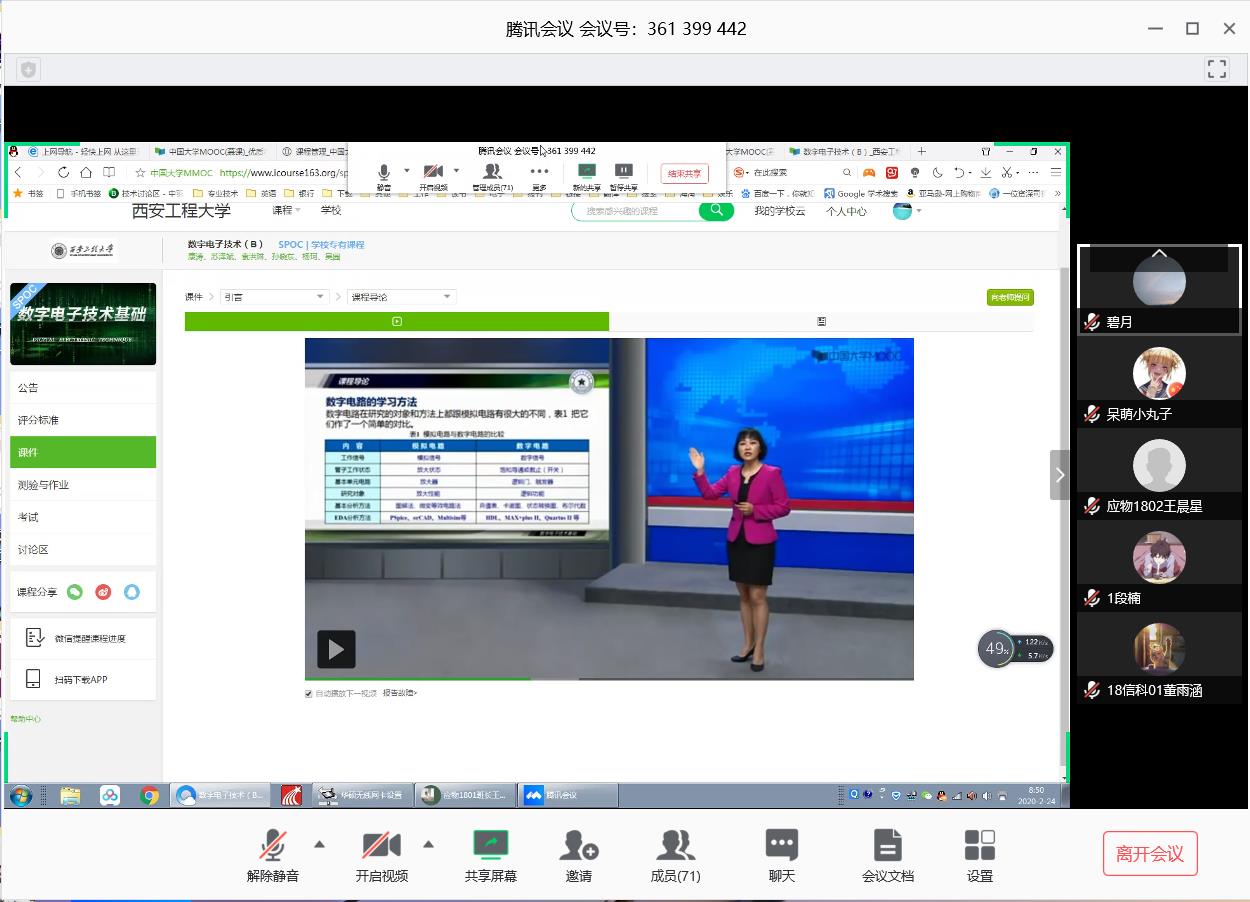
Task: Open the 成员(71) members list
Action: (675, 855)
